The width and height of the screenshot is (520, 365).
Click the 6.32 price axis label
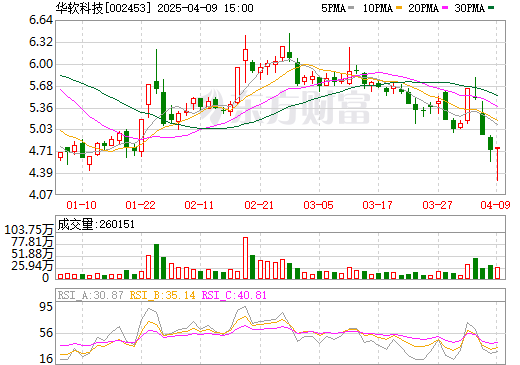41,42
